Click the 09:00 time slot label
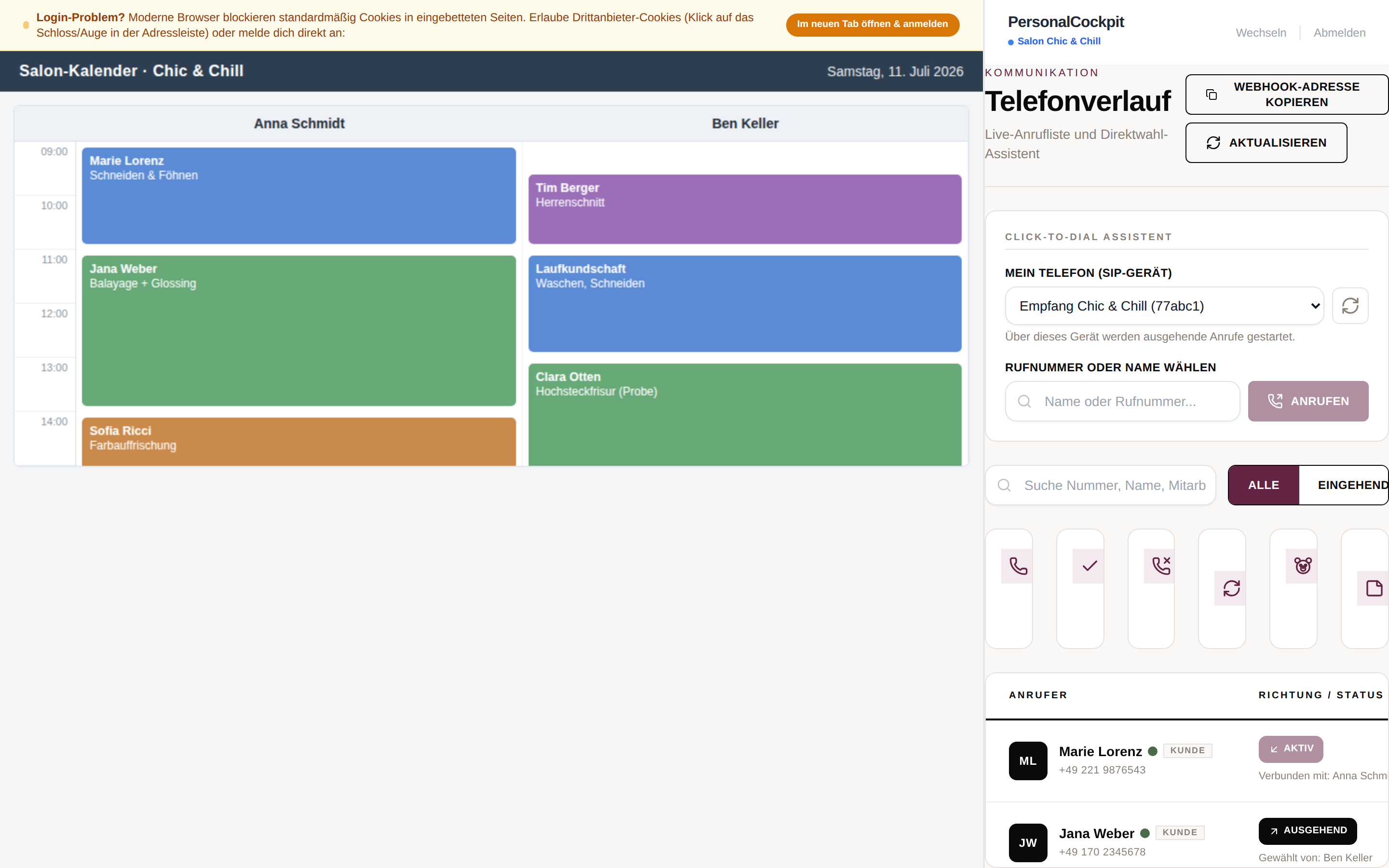Screen dimensions: 1389x868 54,151
